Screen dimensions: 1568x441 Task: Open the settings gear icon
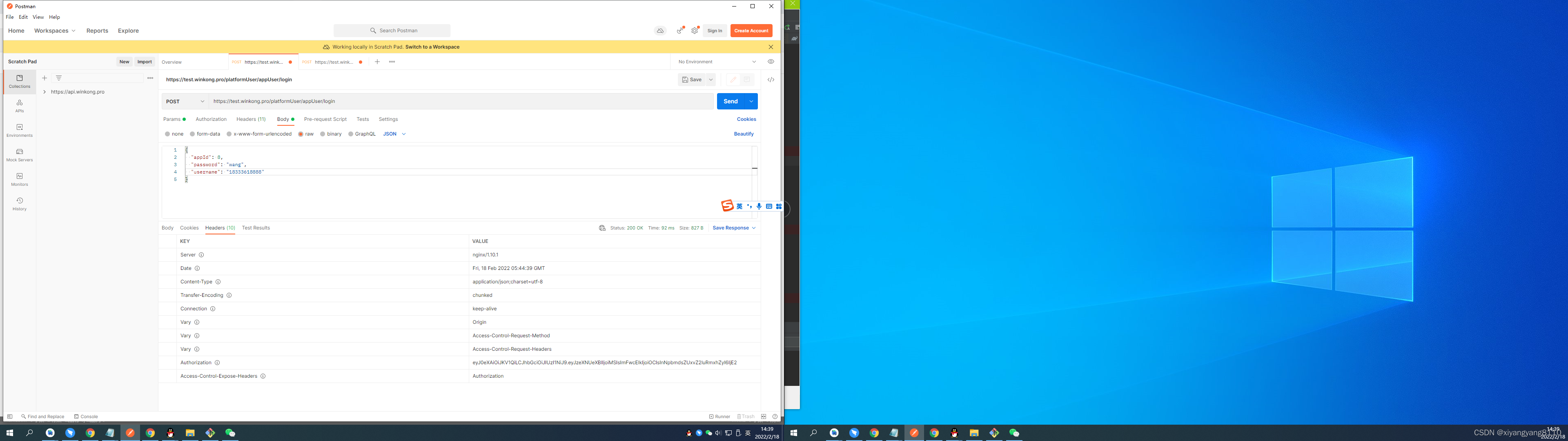click(x=695, y=31)
